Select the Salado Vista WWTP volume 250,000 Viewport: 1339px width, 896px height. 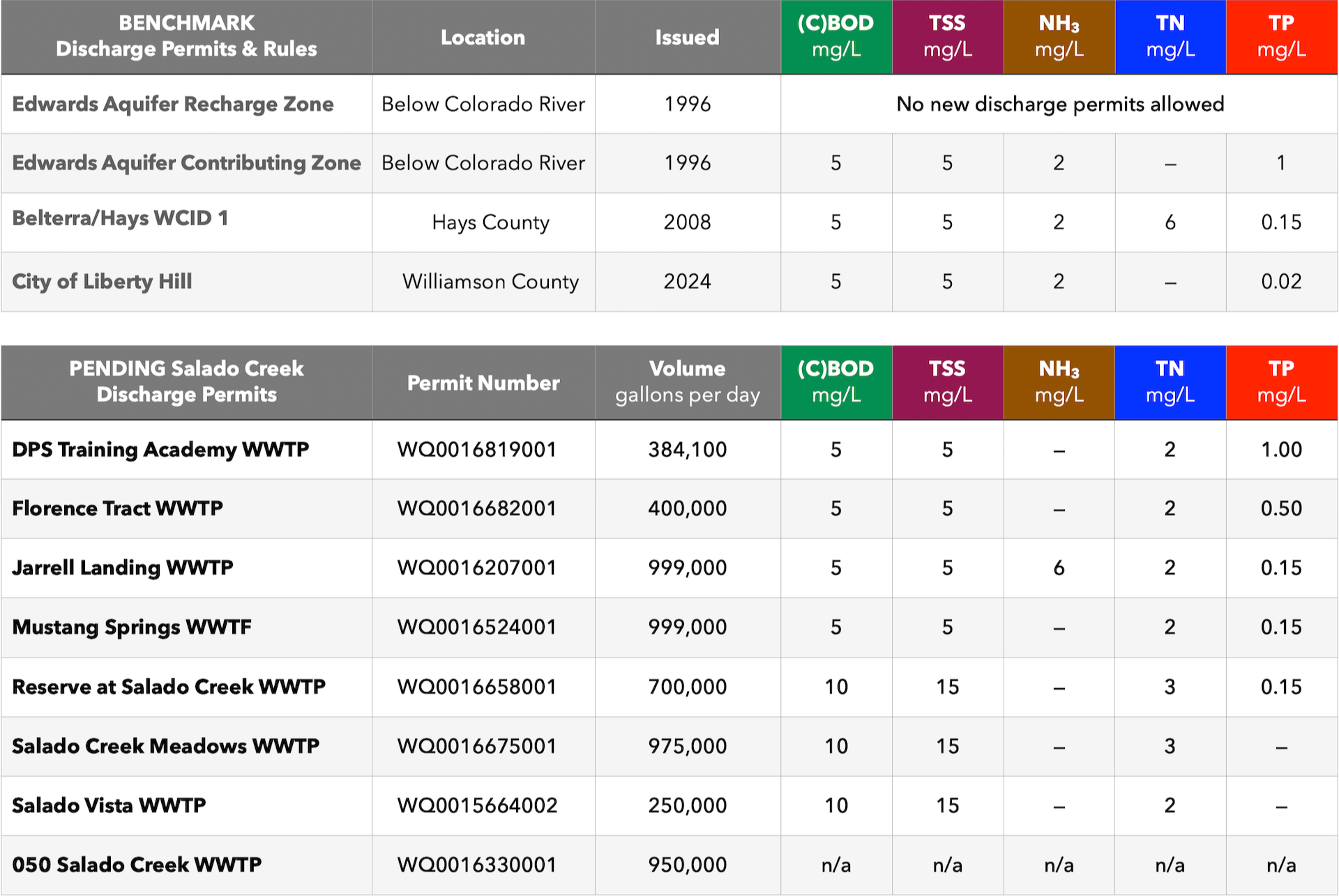pos(687,806)
